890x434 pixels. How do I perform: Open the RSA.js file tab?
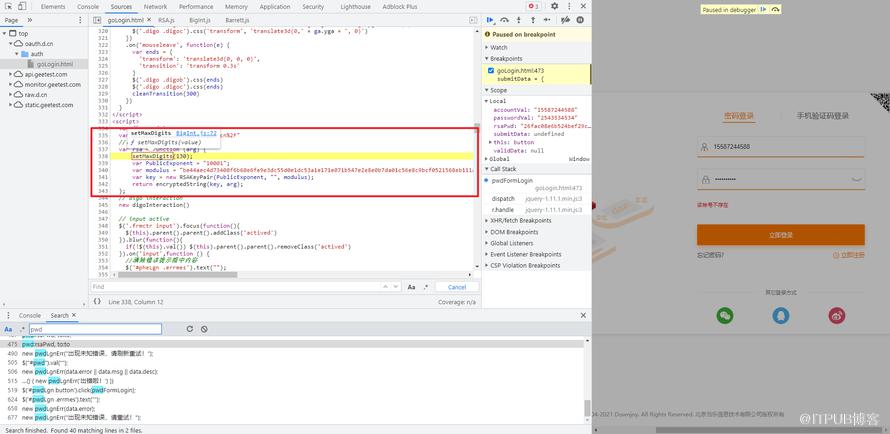166,20
